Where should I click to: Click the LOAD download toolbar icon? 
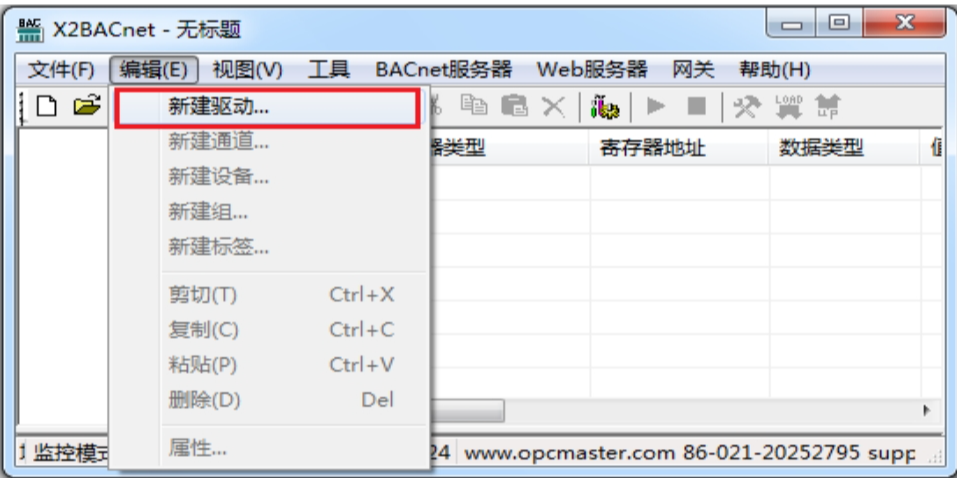(x=788, y=107)
